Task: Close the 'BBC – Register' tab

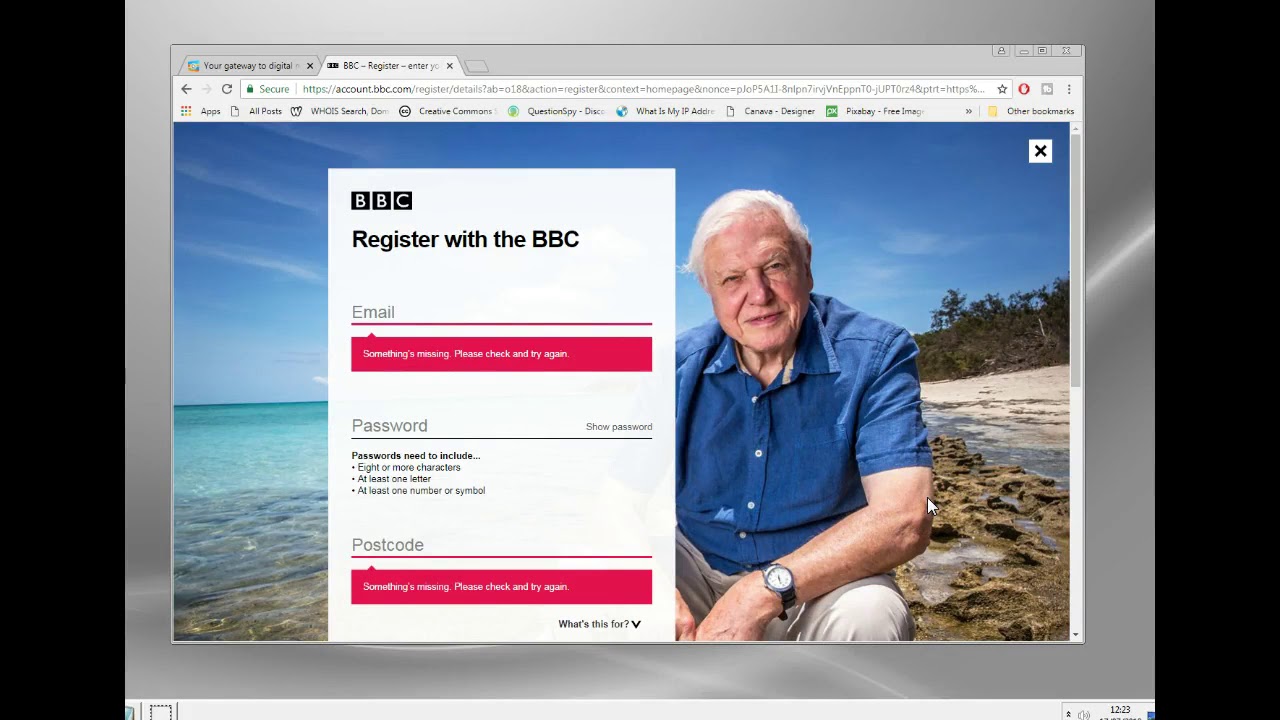Action: point(449,66)
